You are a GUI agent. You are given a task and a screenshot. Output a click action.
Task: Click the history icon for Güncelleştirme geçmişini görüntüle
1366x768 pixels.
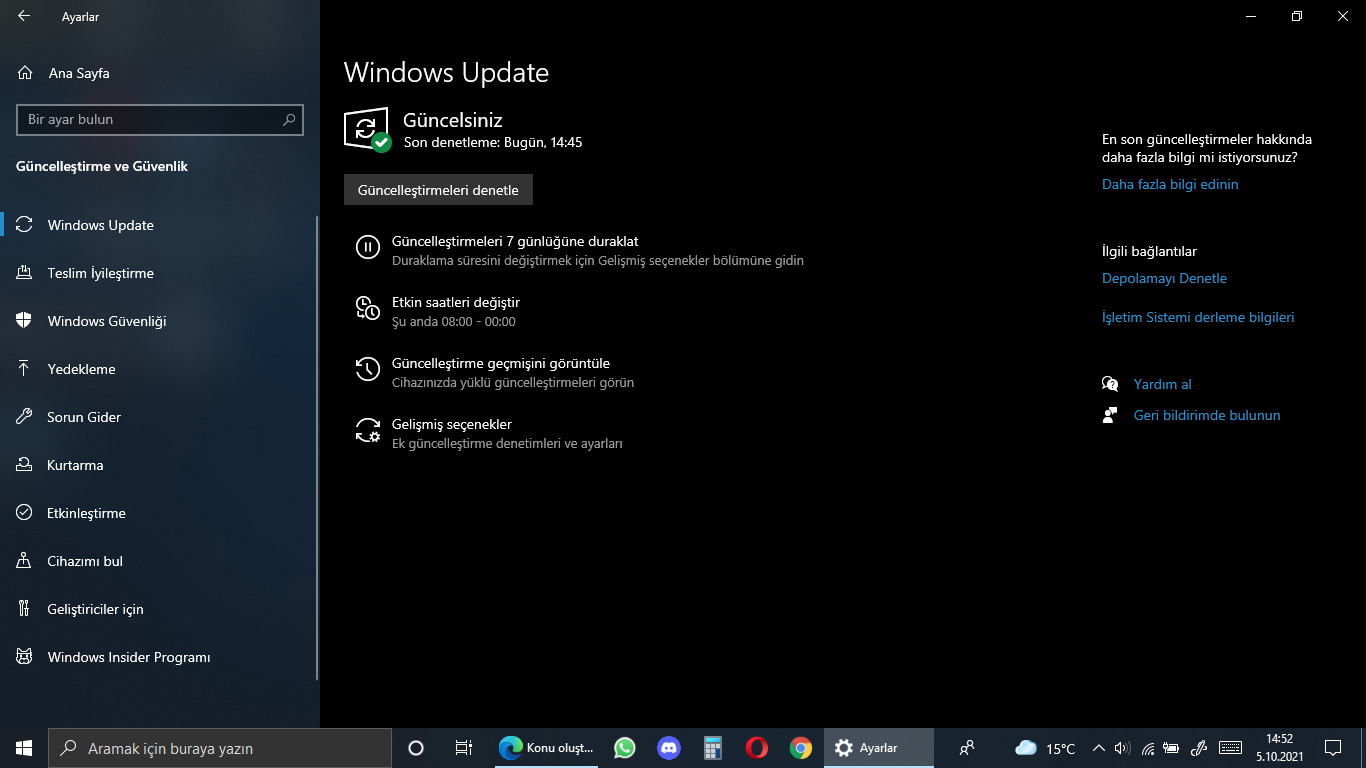tap(367, 369)
